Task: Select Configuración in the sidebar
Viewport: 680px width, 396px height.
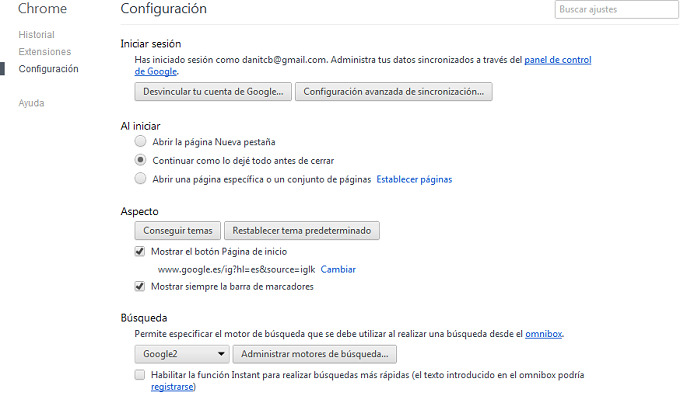Action: pyautogui.click(x=49, y=69)
